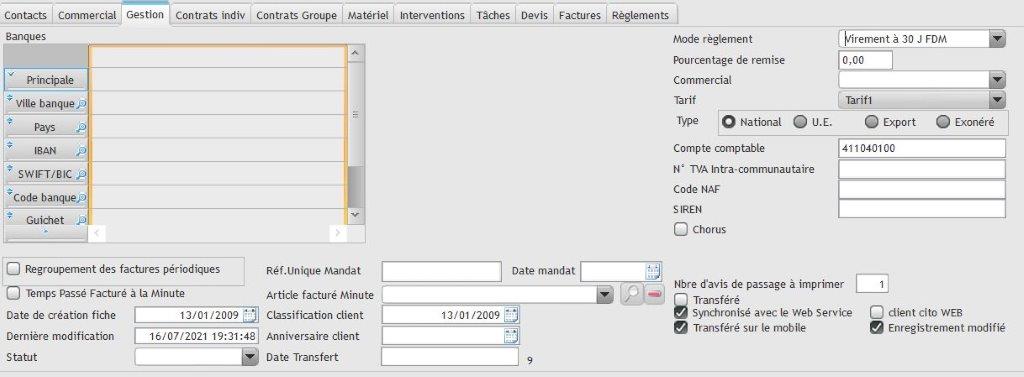
Task: Click the search magnifier button for Article facturé Minute
Action: [x=631, y=295]
